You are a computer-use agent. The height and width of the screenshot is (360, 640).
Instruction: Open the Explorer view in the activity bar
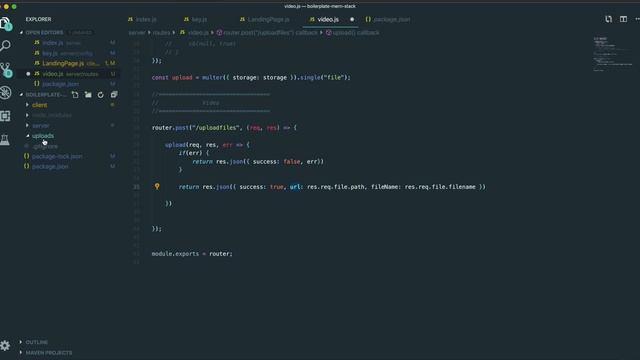[x=6, y=24]
